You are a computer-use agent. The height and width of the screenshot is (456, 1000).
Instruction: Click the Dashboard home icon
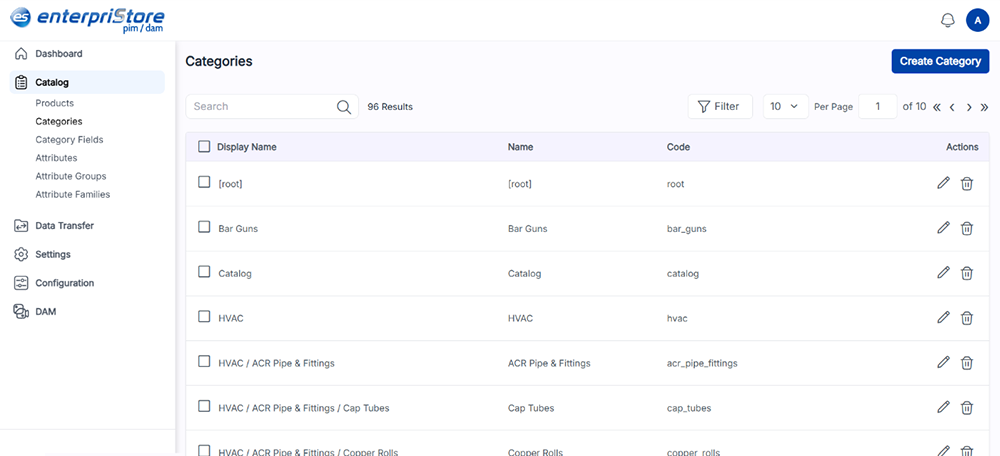coord(21,54)
